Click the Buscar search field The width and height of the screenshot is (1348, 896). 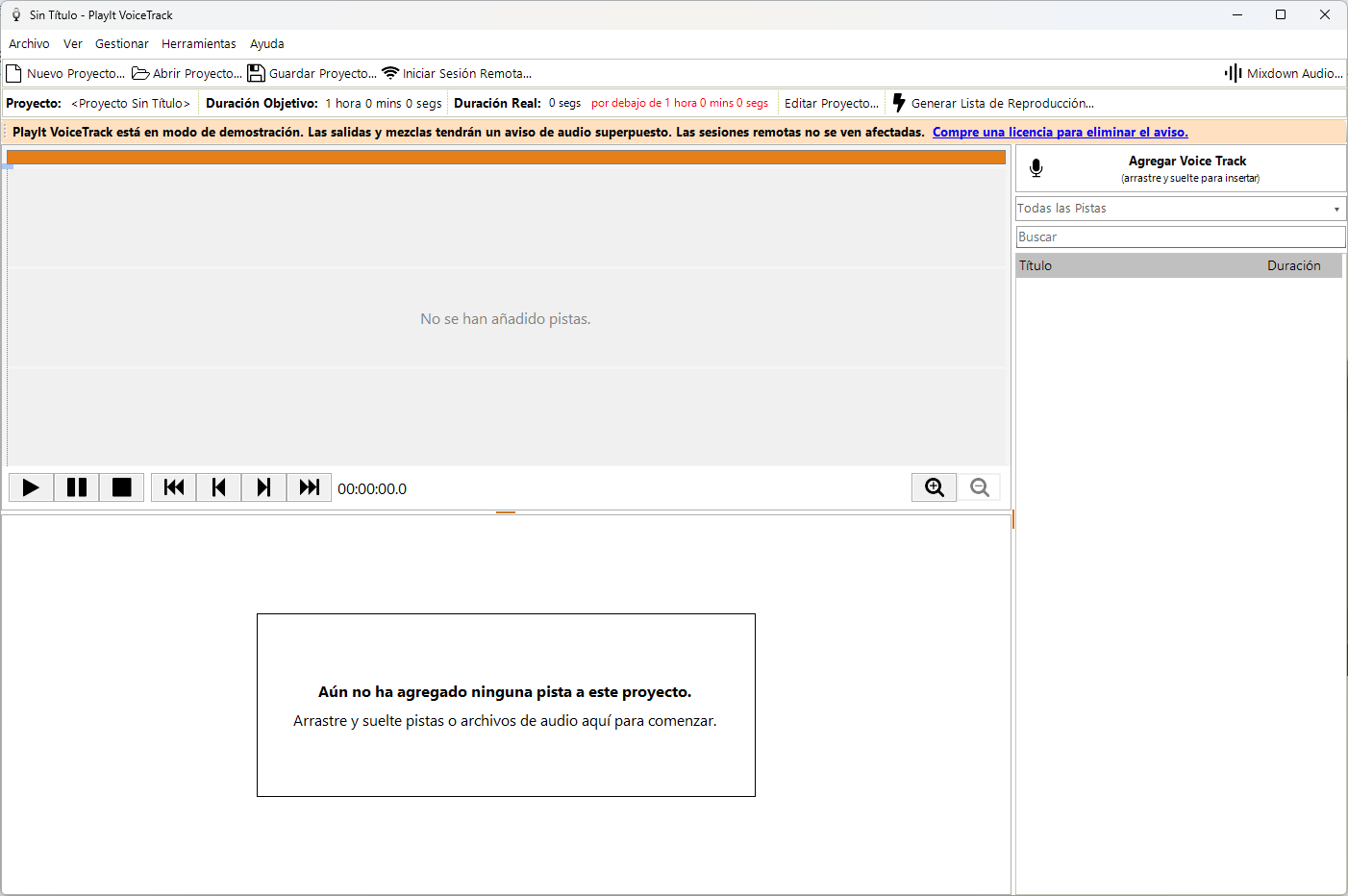pos(1181,237)
